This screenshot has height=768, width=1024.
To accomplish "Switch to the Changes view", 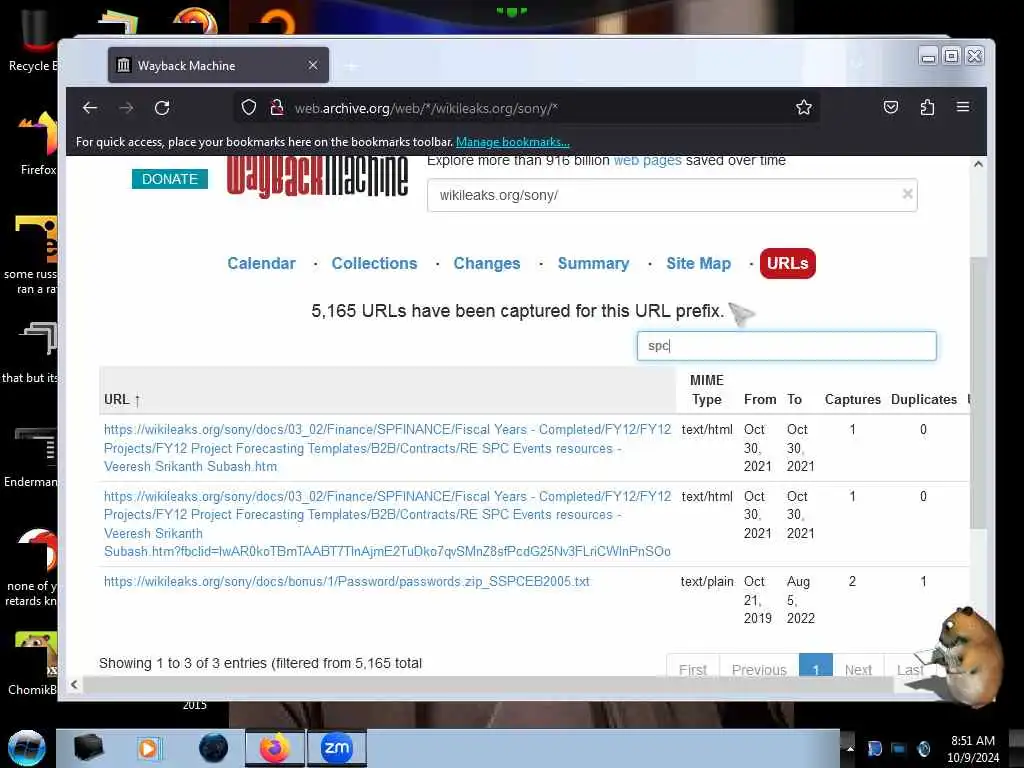I will tap(487, 263).
